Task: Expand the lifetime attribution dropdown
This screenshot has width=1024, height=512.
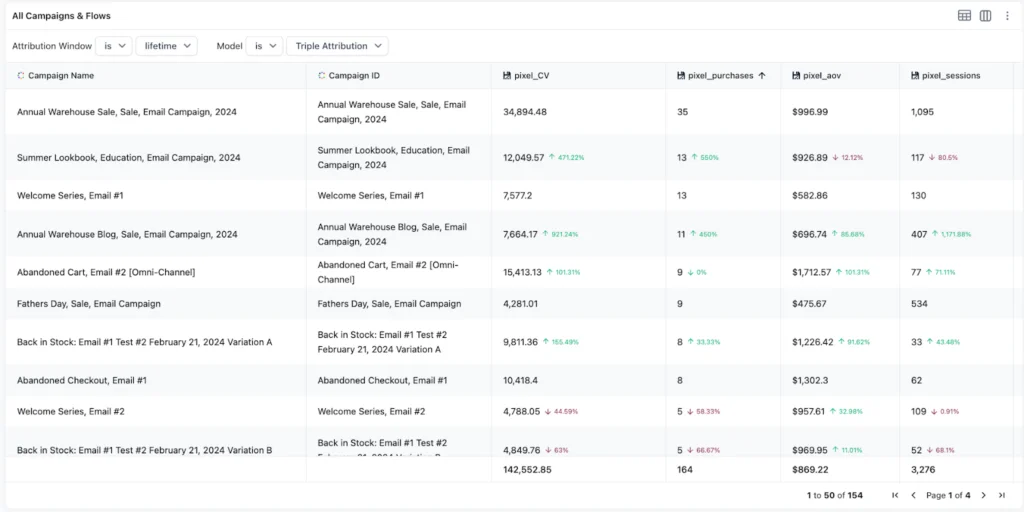Action: 166,46
